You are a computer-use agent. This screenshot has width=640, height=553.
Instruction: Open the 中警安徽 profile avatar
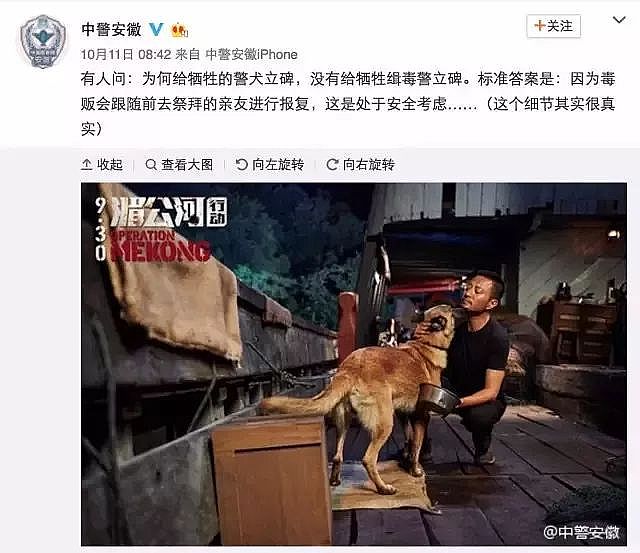[43, 41]
